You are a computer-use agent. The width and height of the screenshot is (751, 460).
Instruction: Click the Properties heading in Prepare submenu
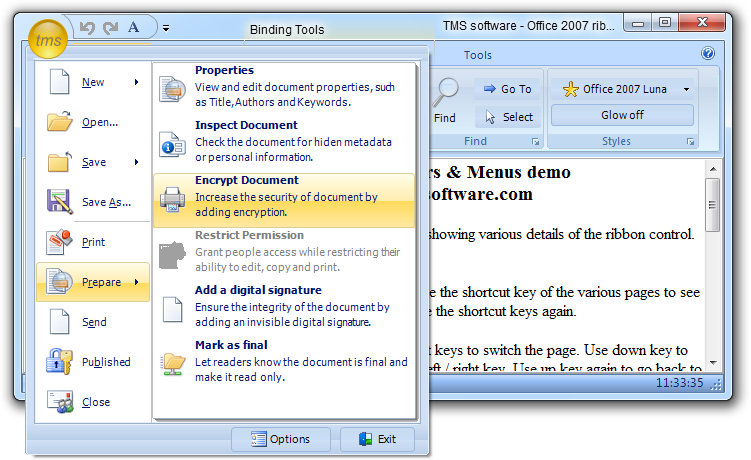pos(224,70)
